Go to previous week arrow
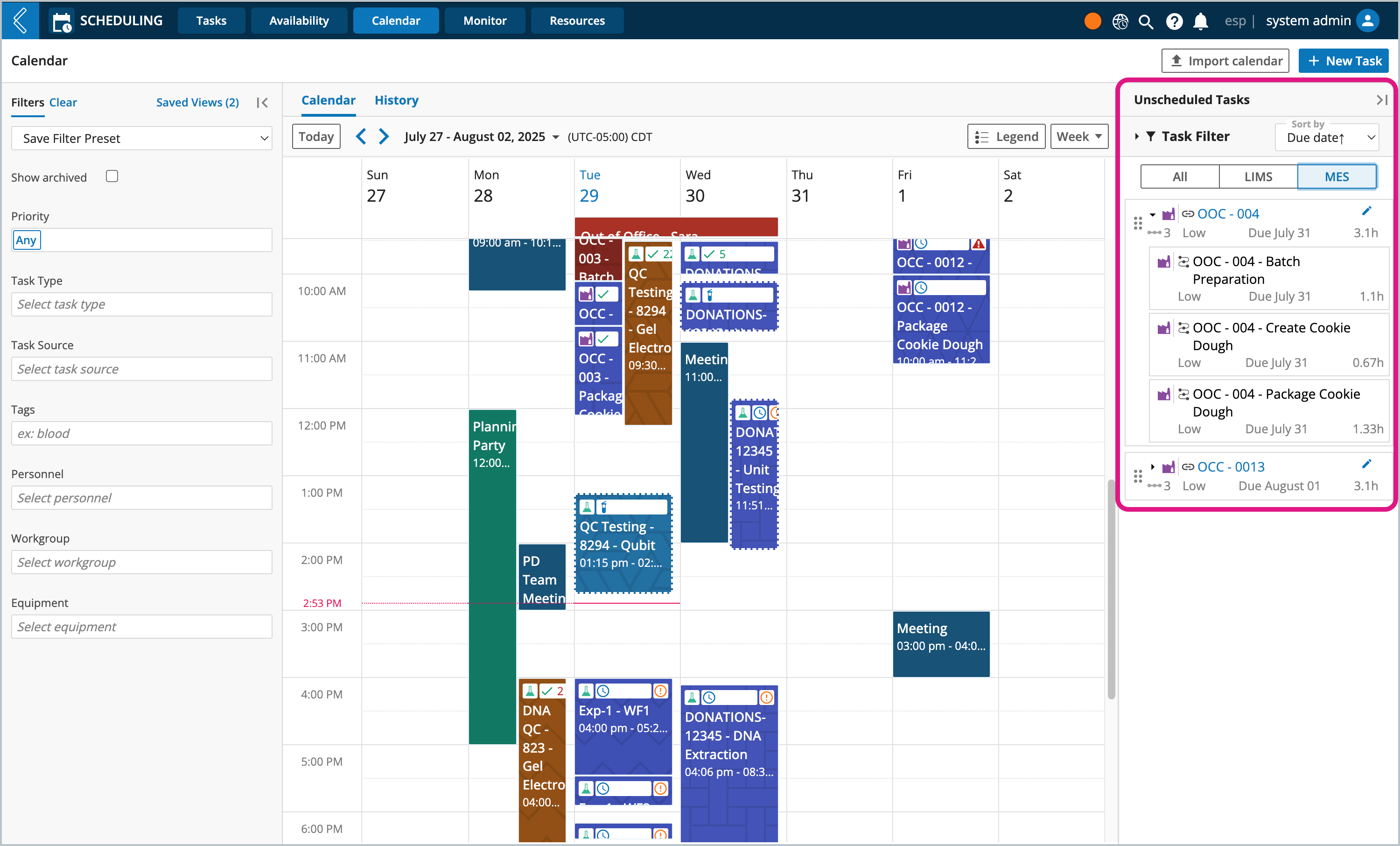The width and height of the screenshot is (1400, 846). tap(361, 136)
